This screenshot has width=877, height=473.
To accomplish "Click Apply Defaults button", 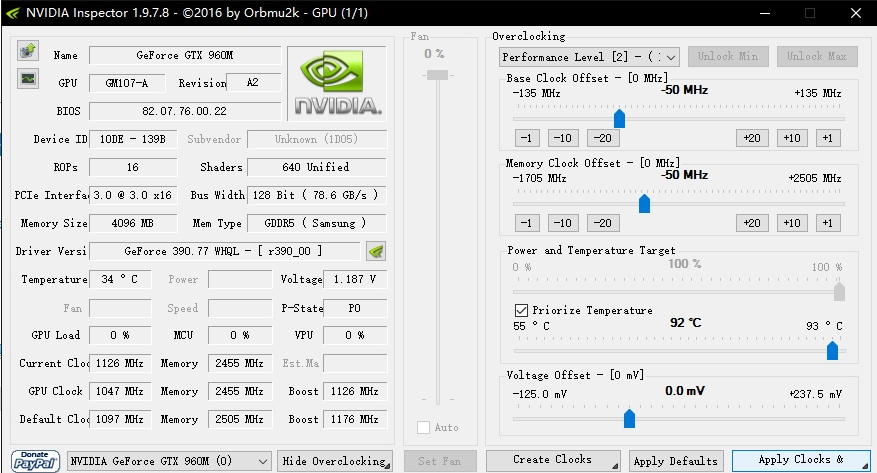I will [676, 461].
